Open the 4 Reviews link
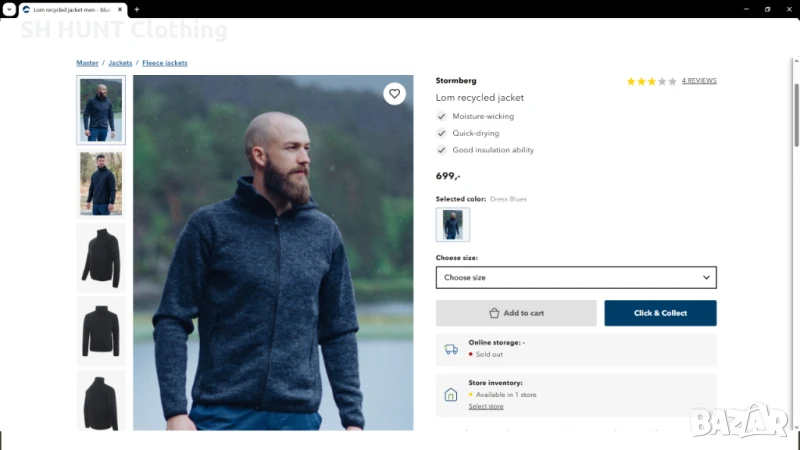 [x=699, y=81]
